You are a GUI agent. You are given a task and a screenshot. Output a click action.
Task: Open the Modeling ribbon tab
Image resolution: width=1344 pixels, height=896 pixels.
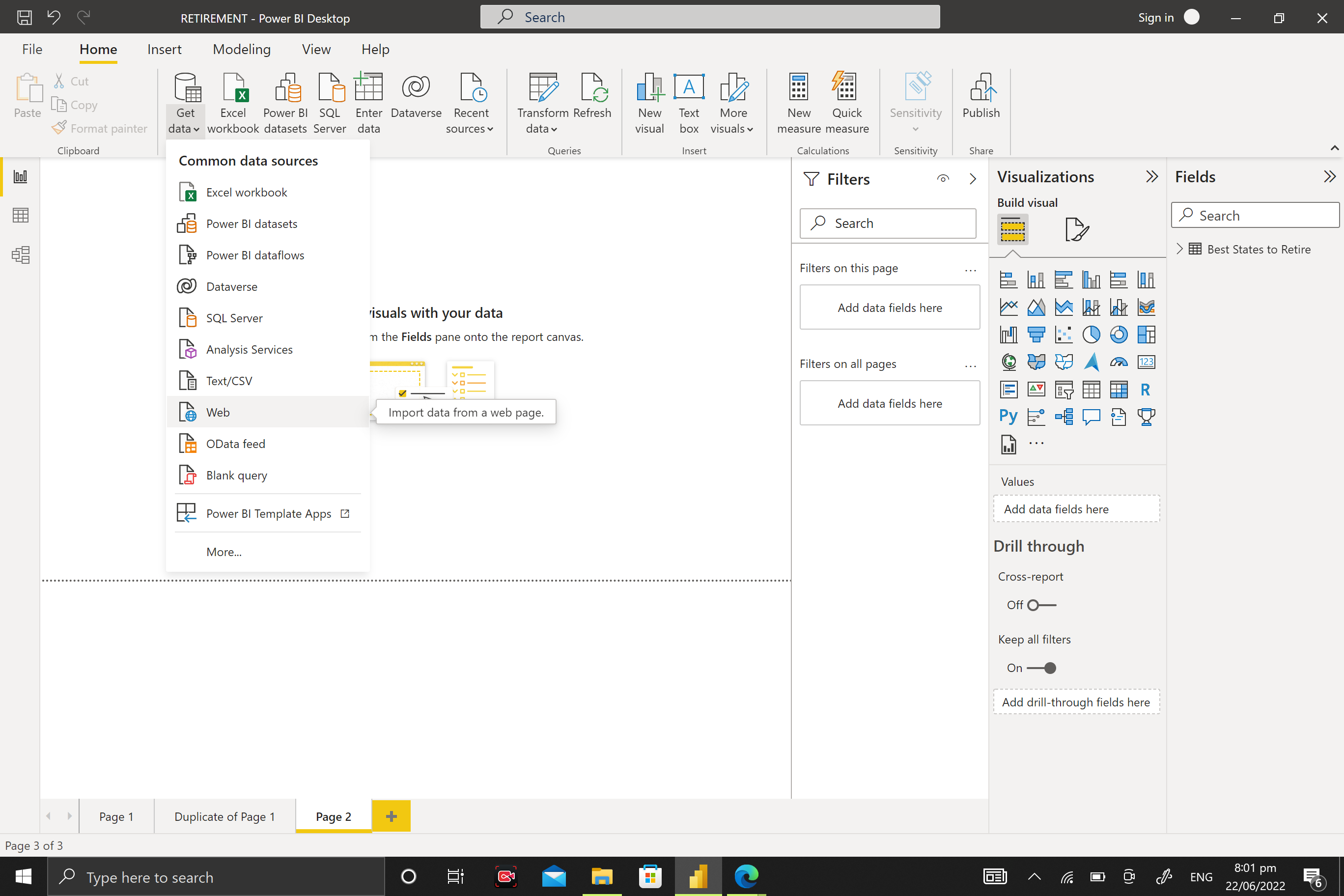point(241,49)
